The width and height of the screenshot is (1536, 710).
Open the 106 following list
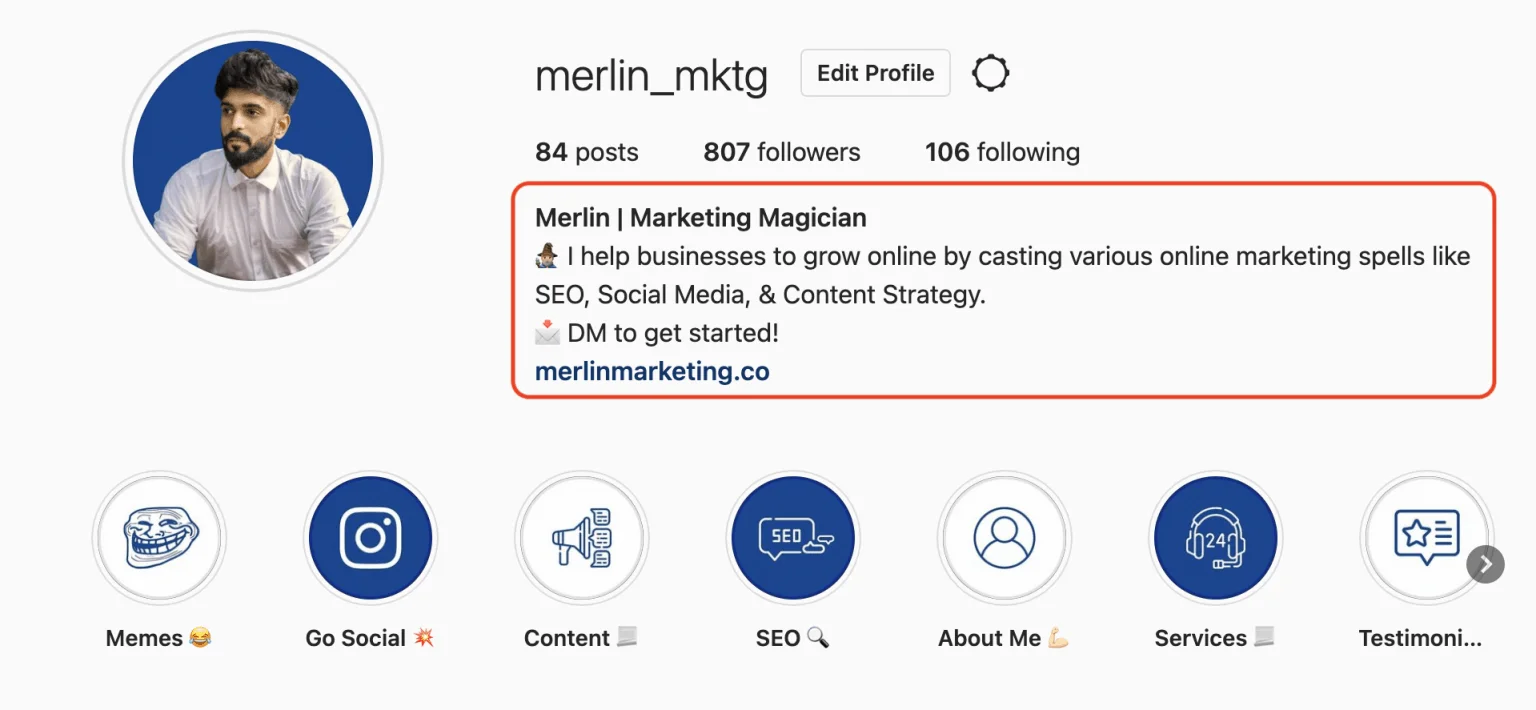pos(1002,152)
